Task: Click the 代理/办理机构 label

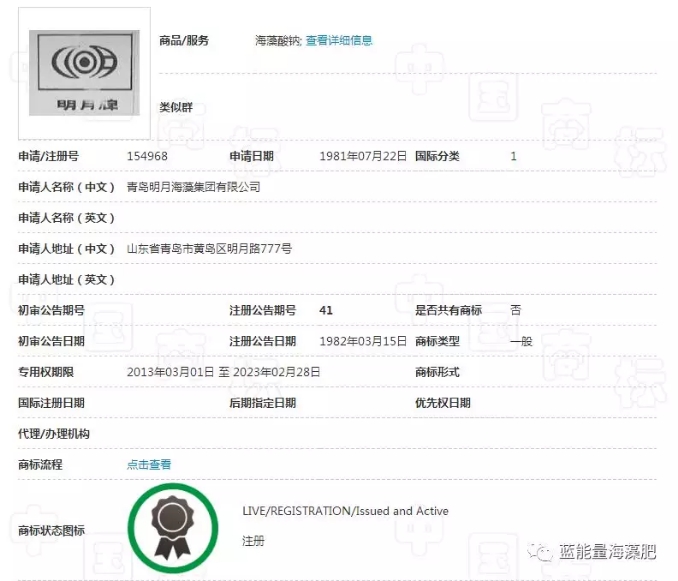Action: pos(54,434)
